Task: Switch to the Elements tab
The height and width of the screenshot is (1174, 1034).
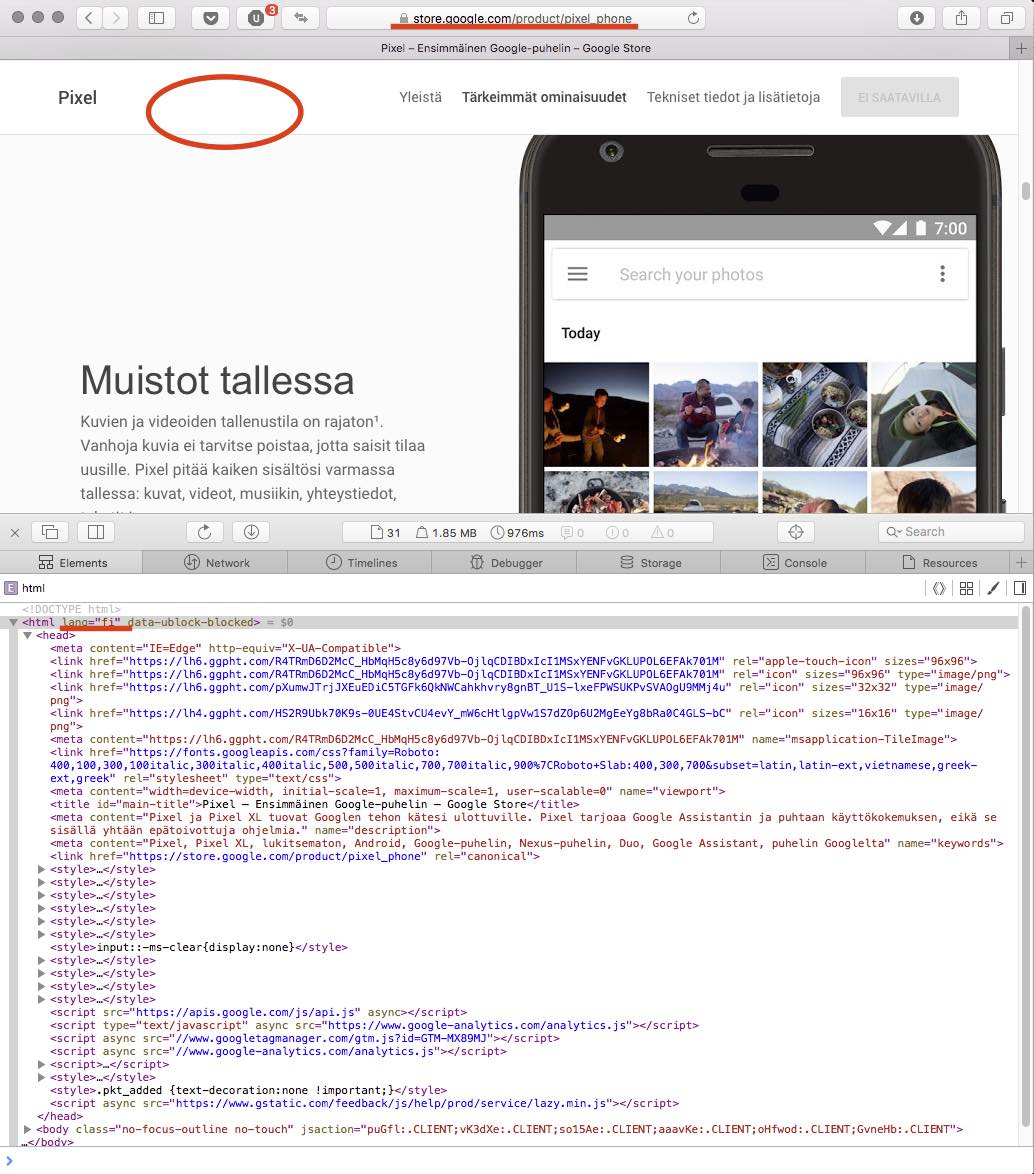Action: click(x=72, y=562)
